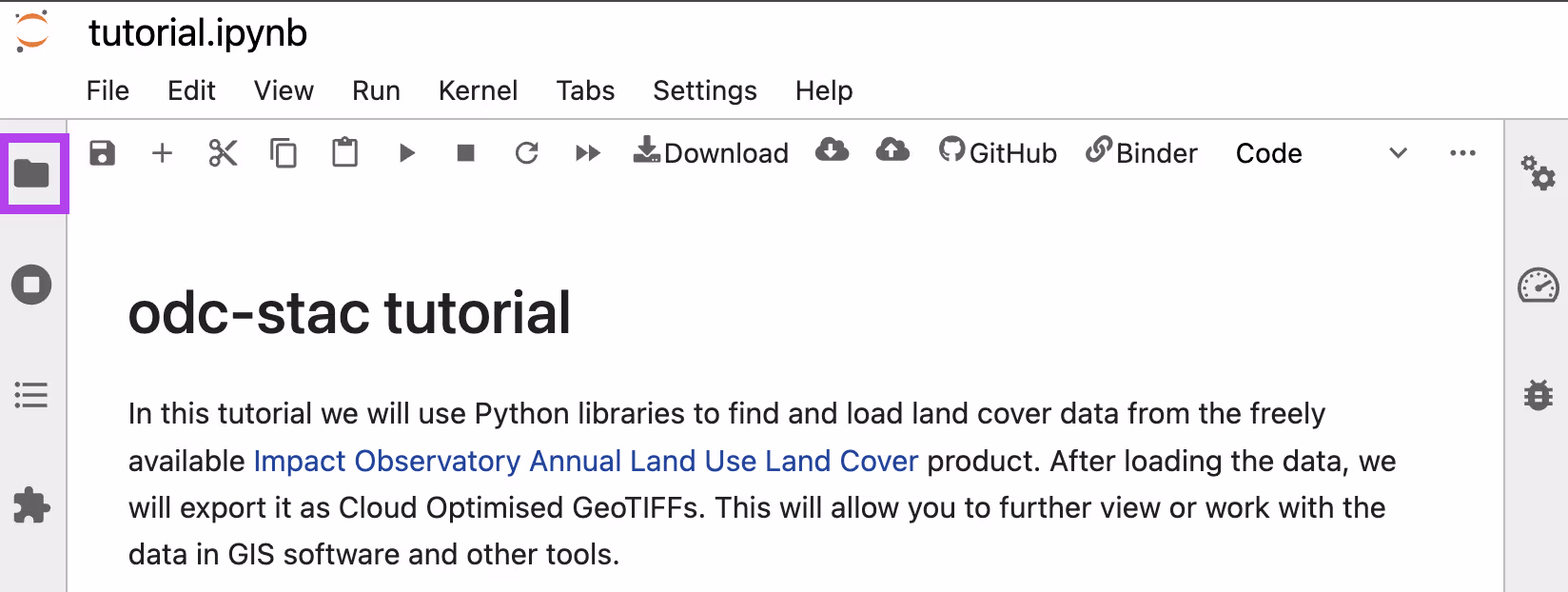The height and width of the screenshot is (592, 1568).
Task: Paste cell from the clipboard icon
Action: [x=344, y=153]
